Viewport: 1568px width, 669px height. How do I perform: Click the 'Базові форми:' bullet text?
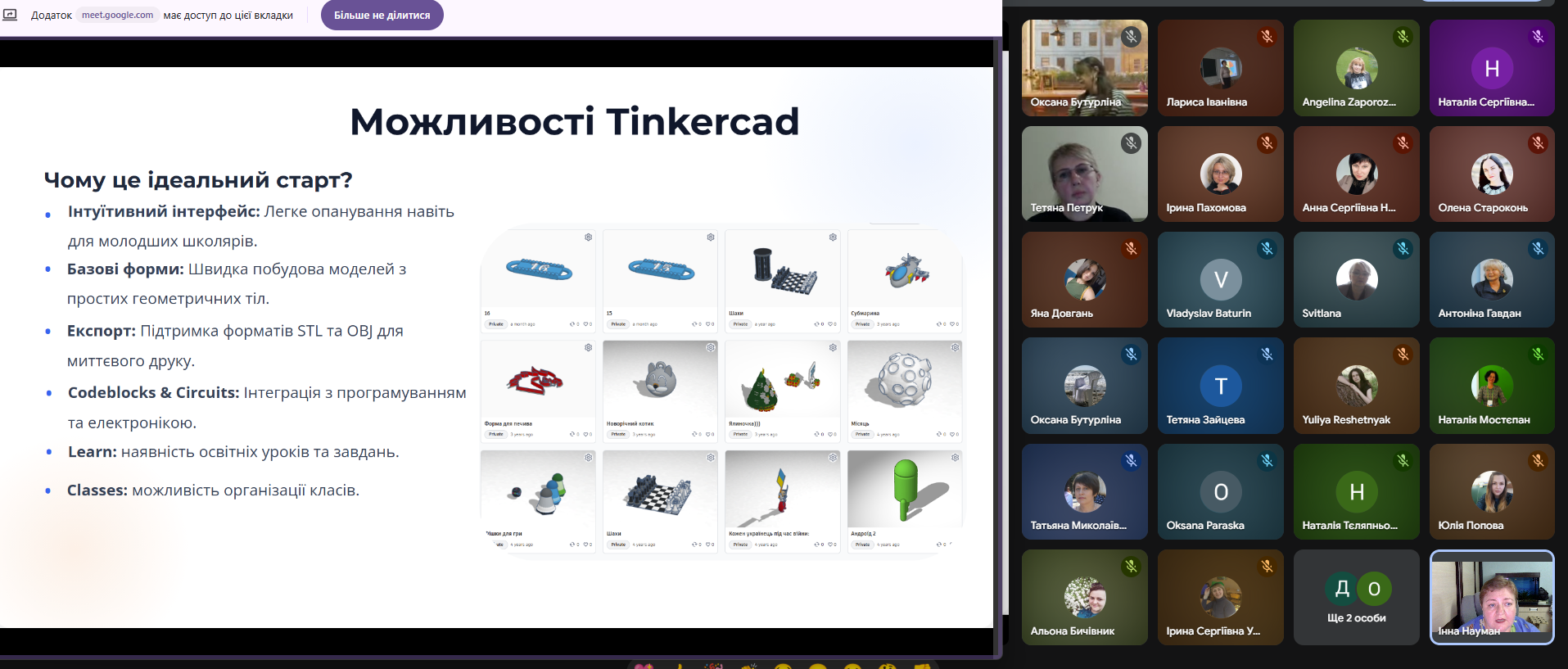click(x=125, y=269)
